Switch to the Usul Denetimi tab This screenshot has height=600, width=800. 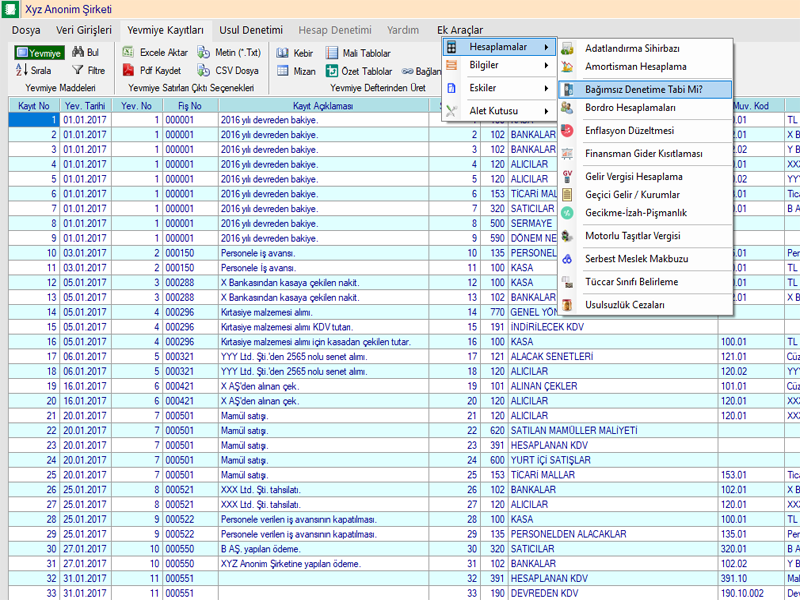pyautogui.click(x=250, y=30)
